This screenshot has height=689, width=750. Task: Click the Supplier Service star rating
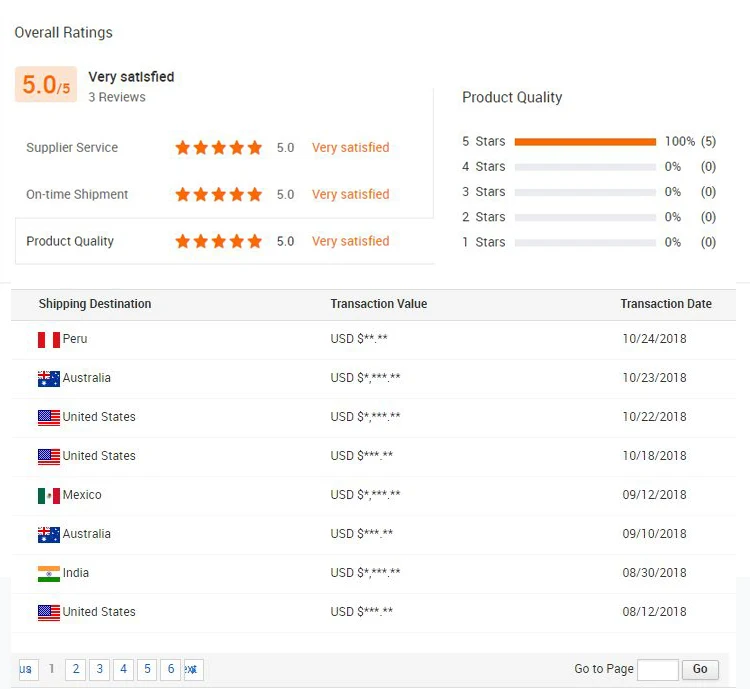click(219, 147)
